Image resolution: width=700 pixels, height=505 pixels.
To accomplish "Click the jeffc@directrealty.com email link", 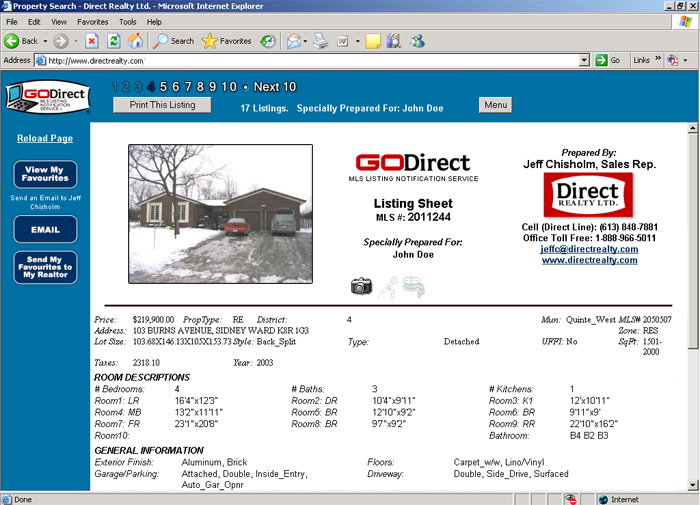I will point(589,249).
